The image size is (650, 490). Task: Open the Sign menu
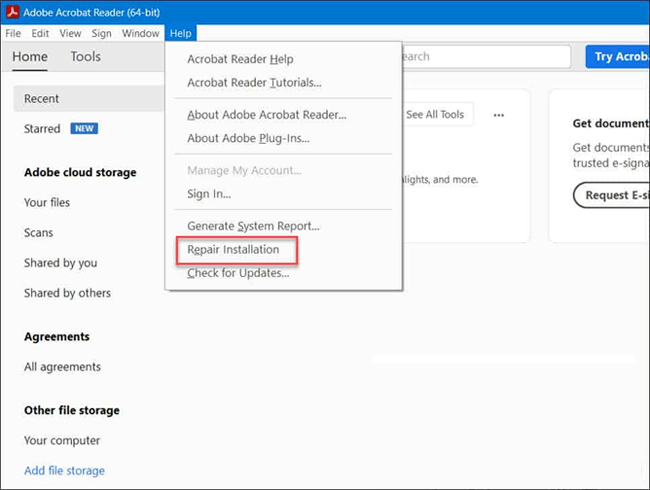pos(101,33)
